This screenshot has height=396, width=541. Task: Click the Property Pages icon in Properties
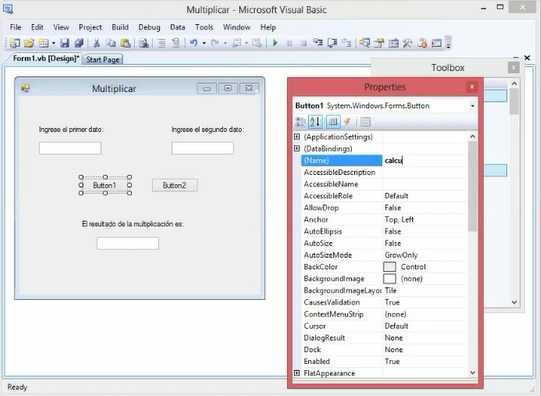365,122
